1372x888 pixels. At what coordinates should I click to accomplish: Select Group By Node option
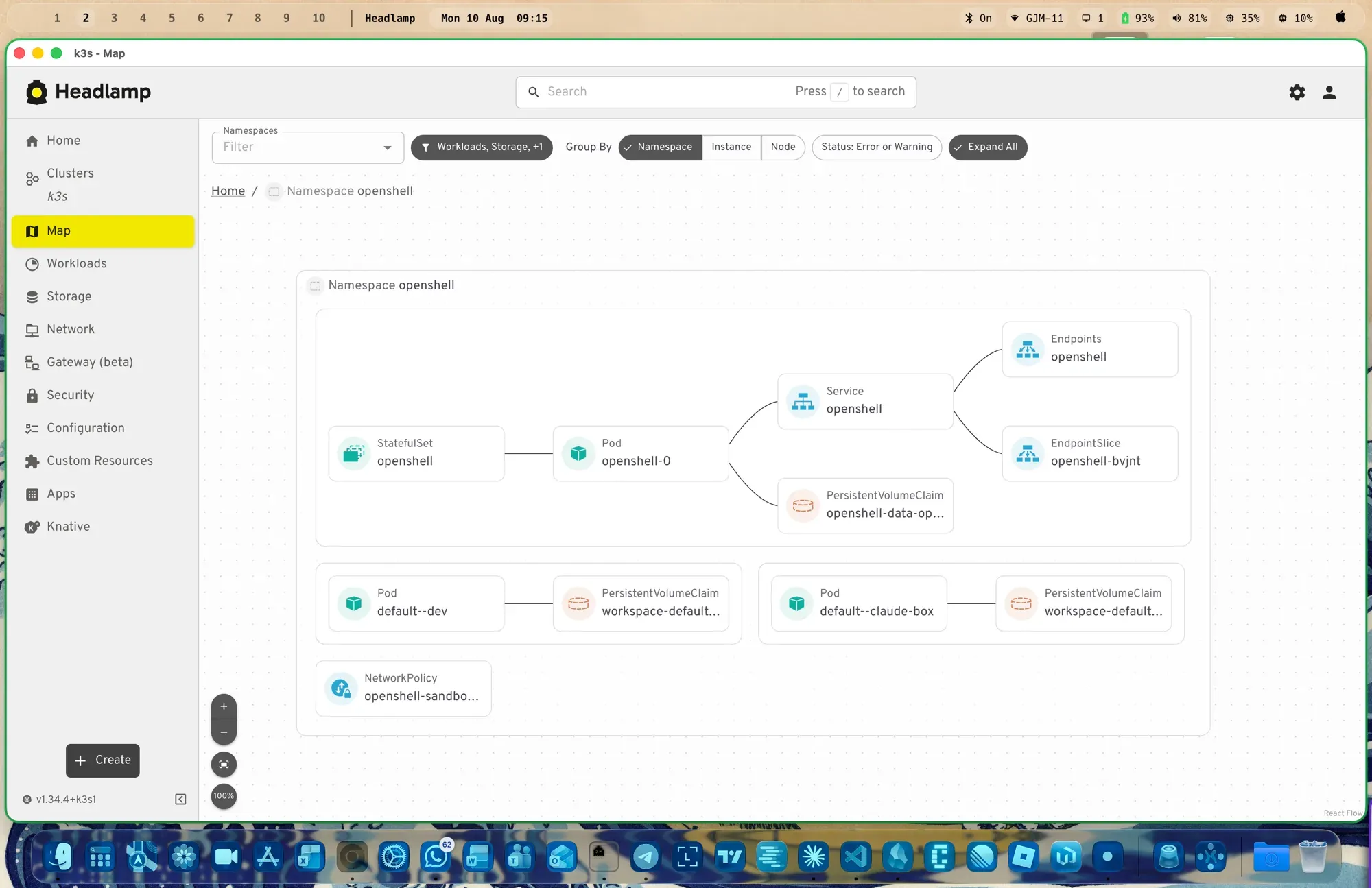(x=783, y=147)
